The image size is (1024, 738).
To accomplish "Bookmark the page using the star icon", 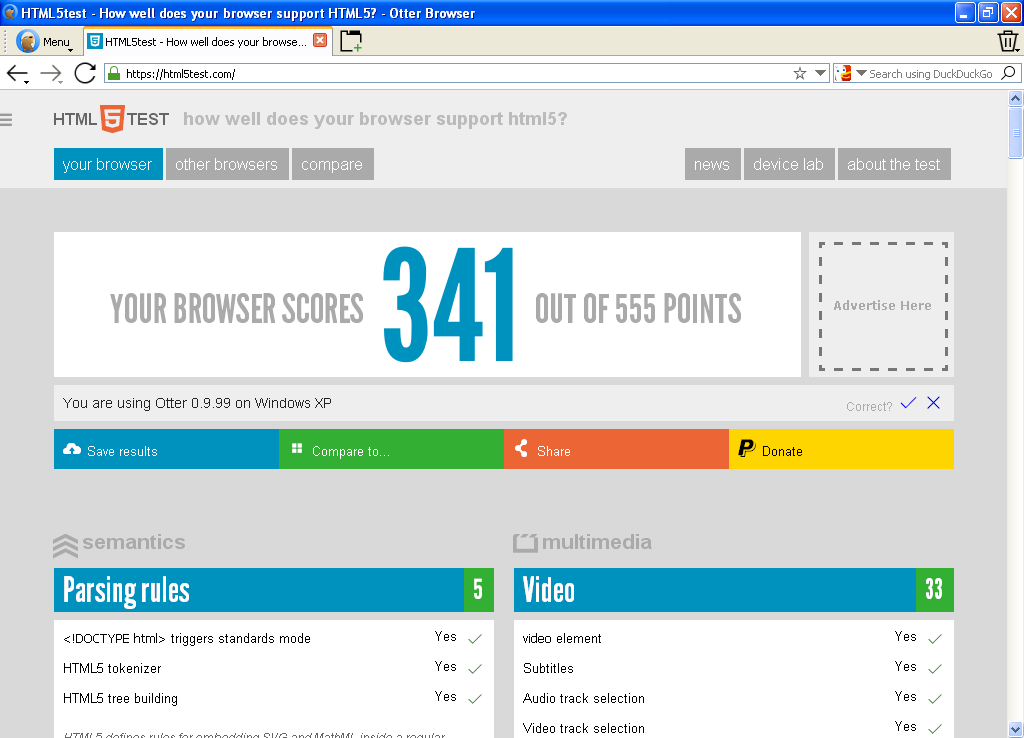I will point(798,72).
